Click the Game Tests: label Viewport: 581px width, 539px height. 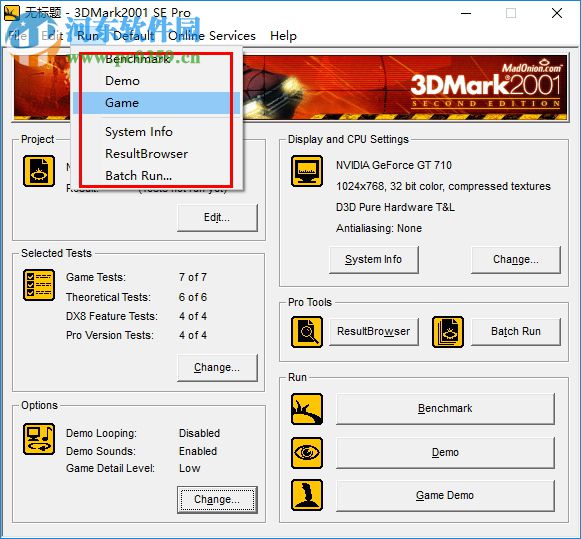point(96,277)
